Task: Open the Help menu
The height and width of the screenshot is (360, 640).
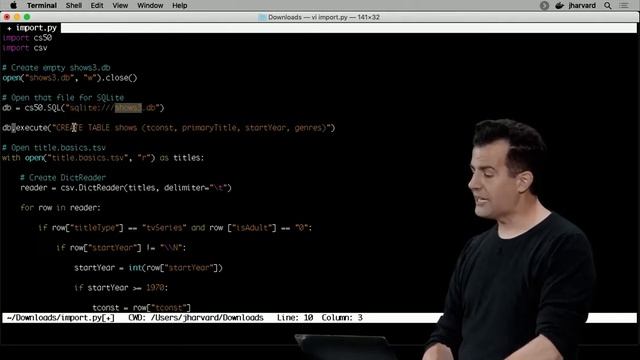Action: click(180, 5)
